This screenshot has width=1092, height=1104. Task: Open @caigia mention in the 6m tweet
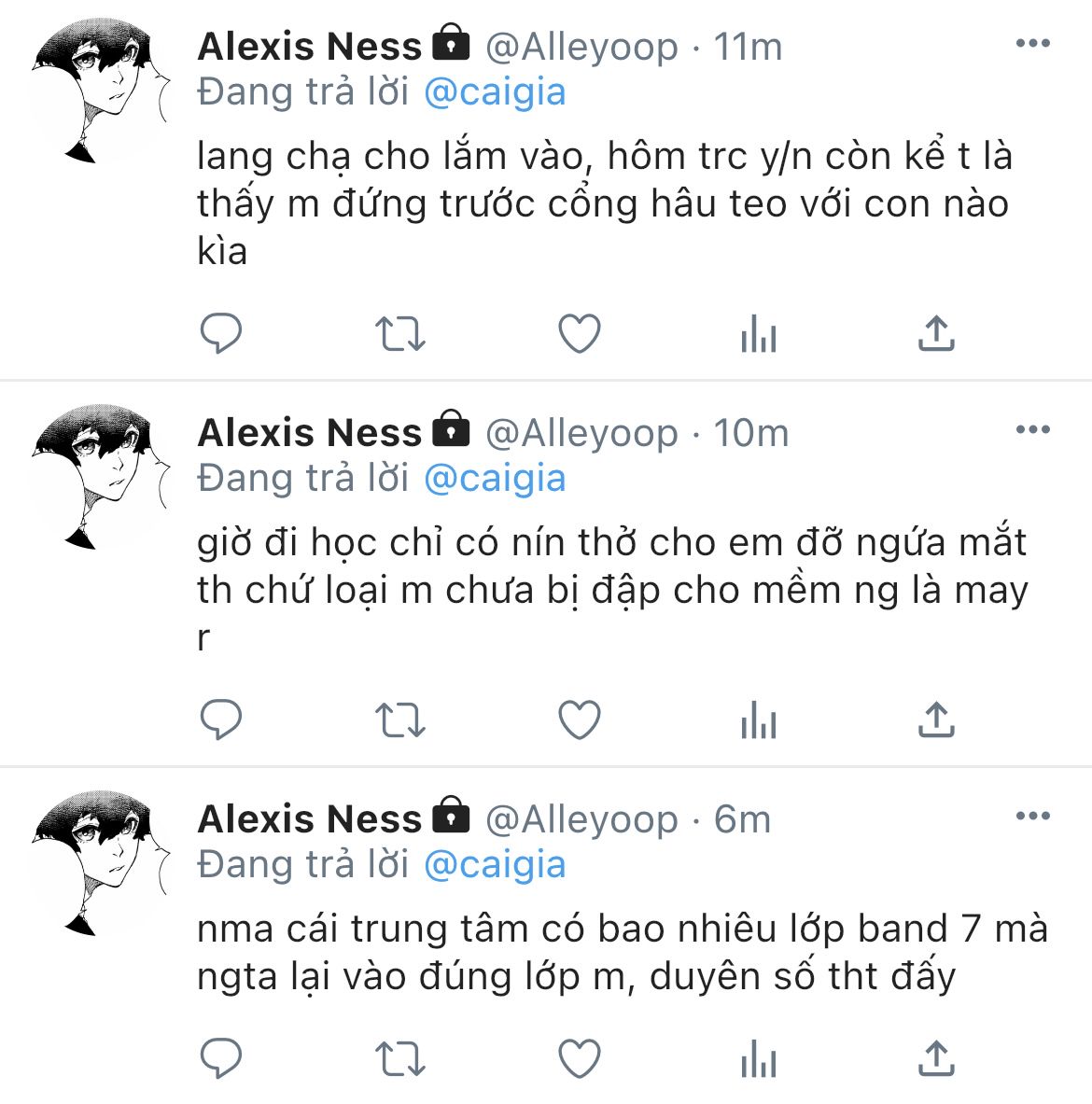click(495, 865)
